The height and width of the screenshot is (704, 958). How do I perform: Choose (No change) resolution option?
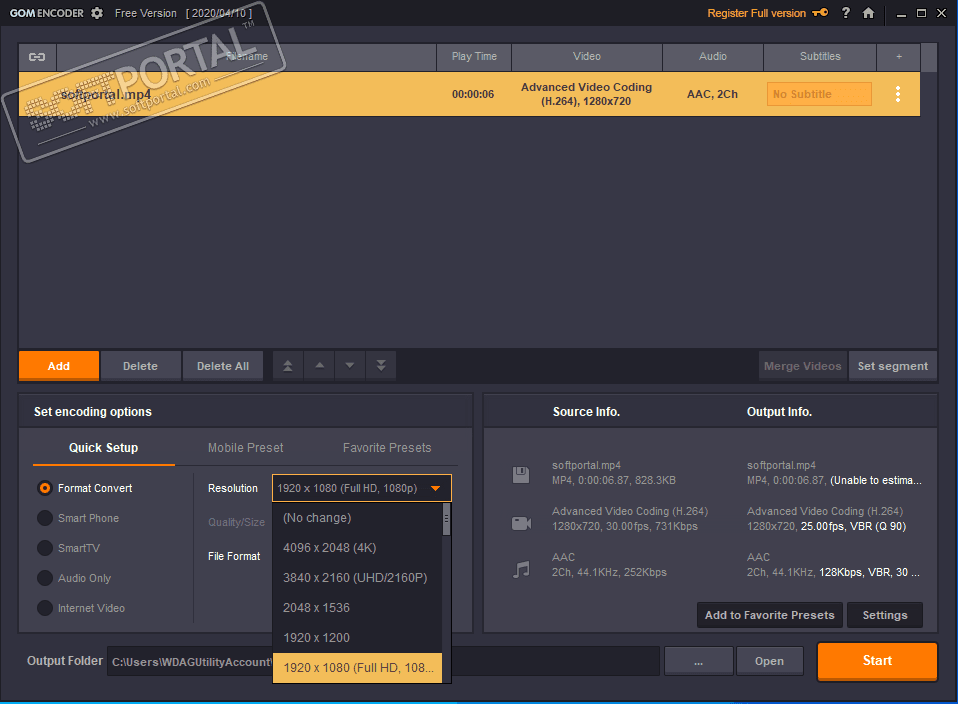point(357,518)
